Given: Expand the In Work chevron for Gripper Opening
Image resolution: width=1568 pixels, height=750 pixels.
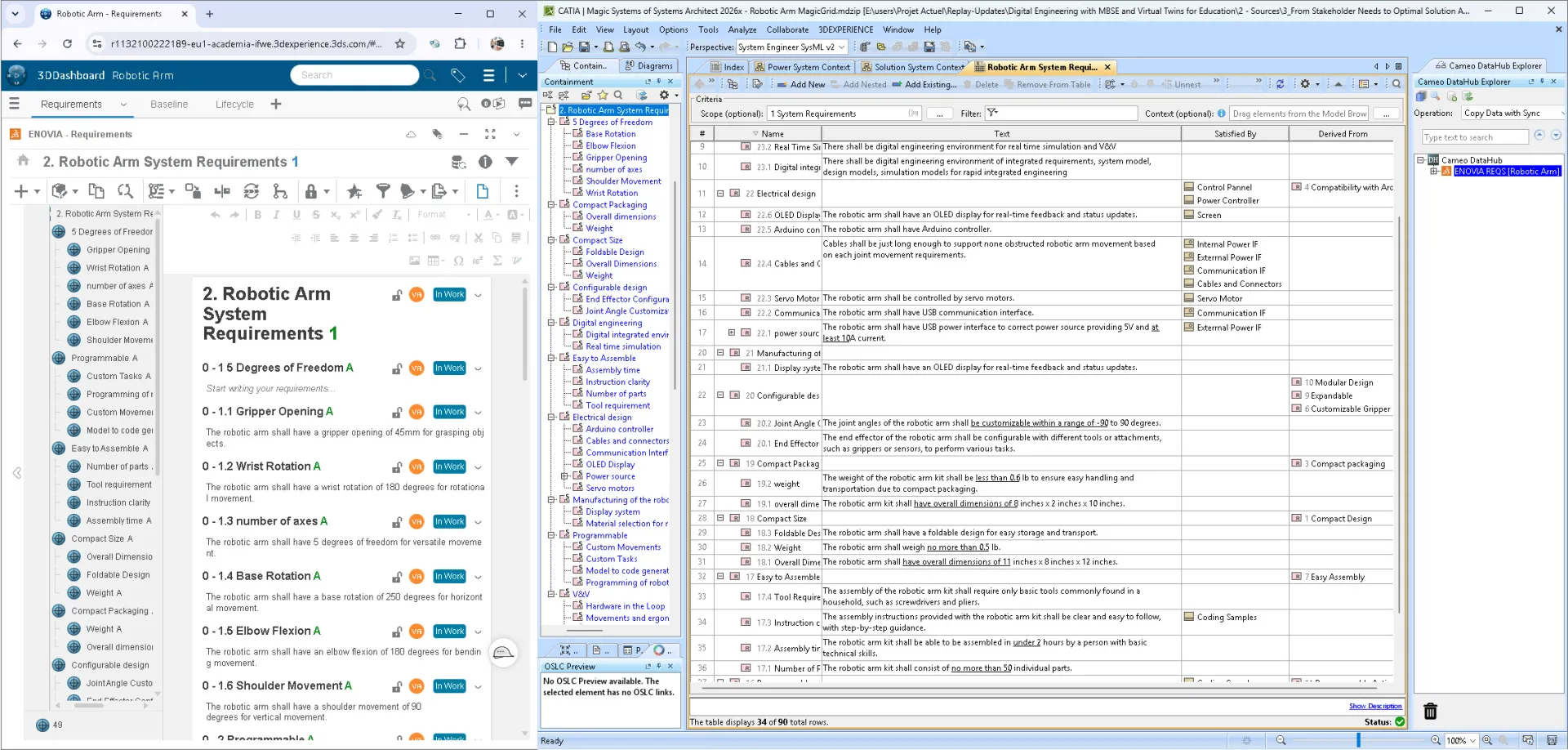Looking at the screenshot, I should (478, 413).
